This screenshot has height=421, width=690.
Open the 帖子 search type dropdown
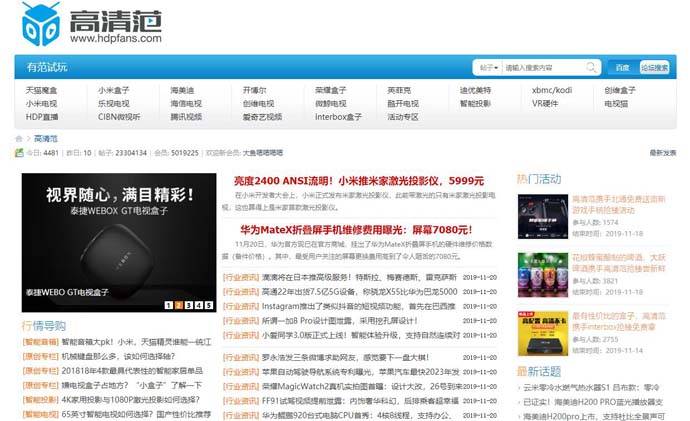488,68
